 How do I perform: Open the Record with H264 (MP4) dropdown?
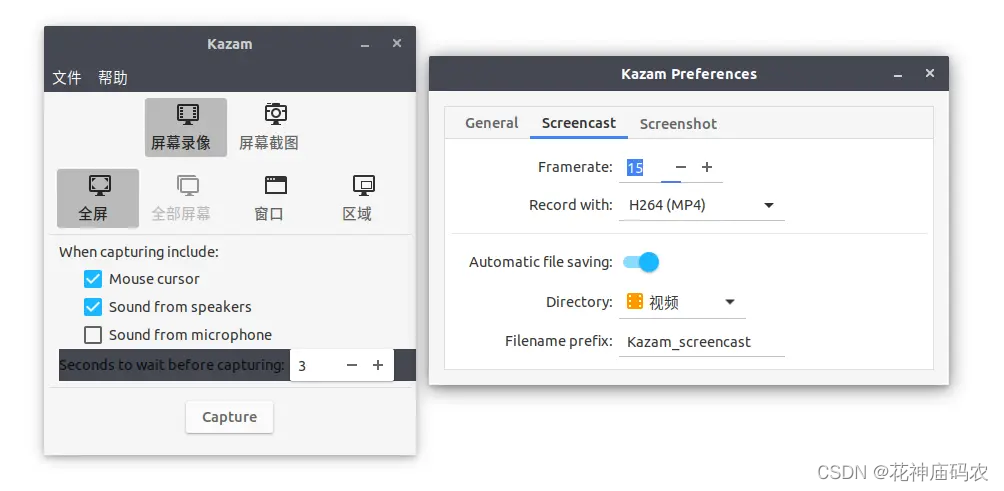702,205
